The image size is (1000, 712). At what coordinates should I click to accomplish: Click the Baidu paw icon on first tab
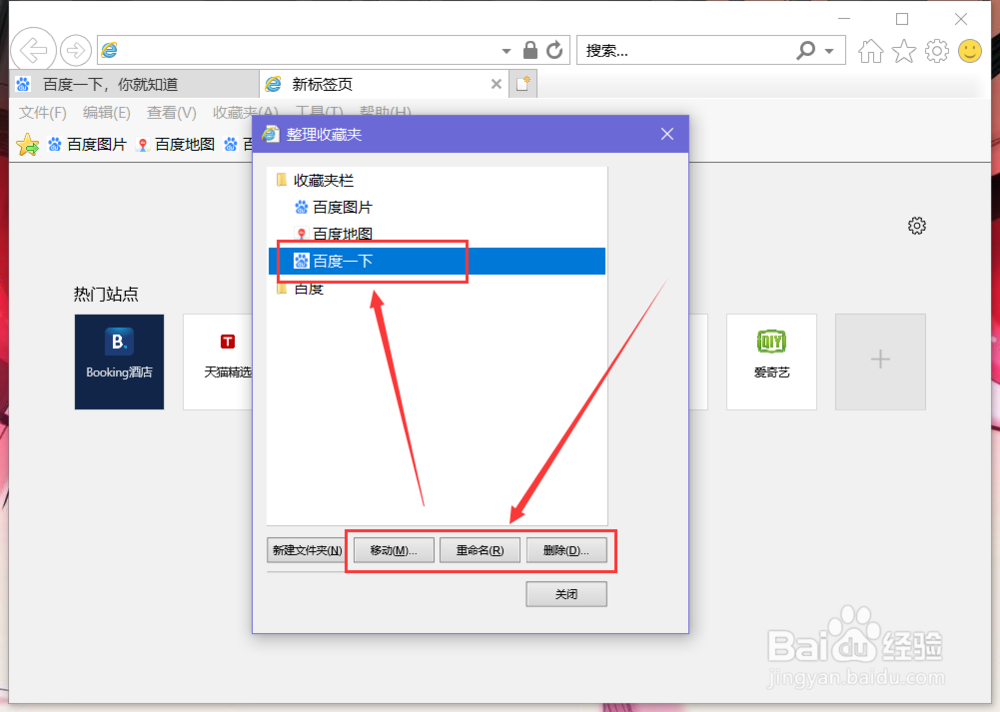coord(24,84)
